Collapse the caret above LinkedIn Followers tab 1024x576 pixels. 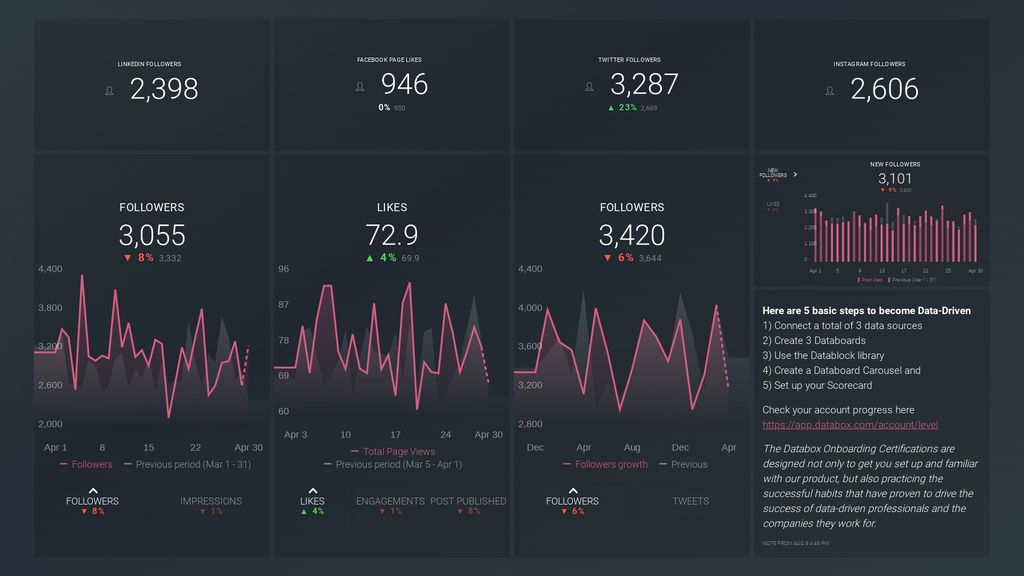click(93, 490)
